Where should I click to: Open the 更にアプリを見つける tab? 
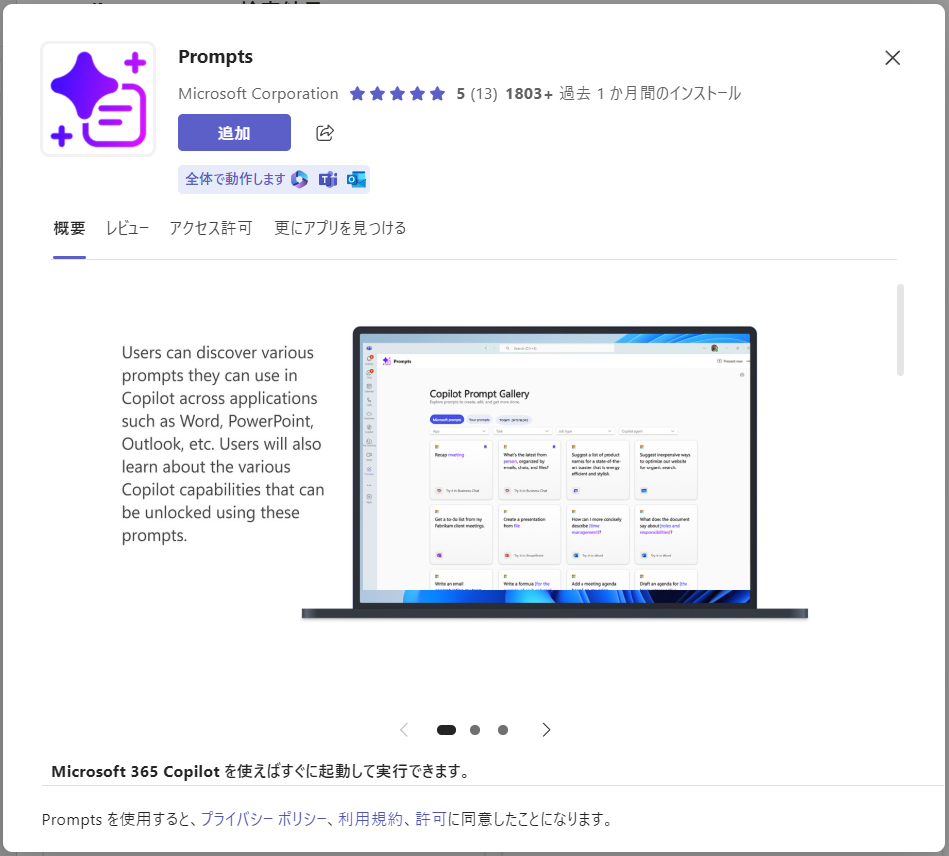tap(340, 228)
